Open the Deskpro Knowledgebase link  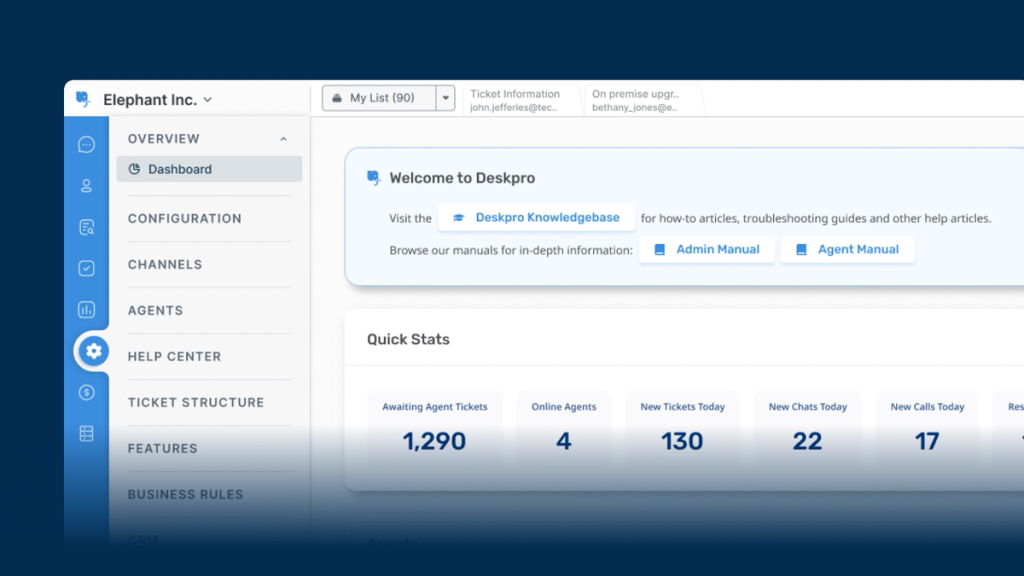537,218
